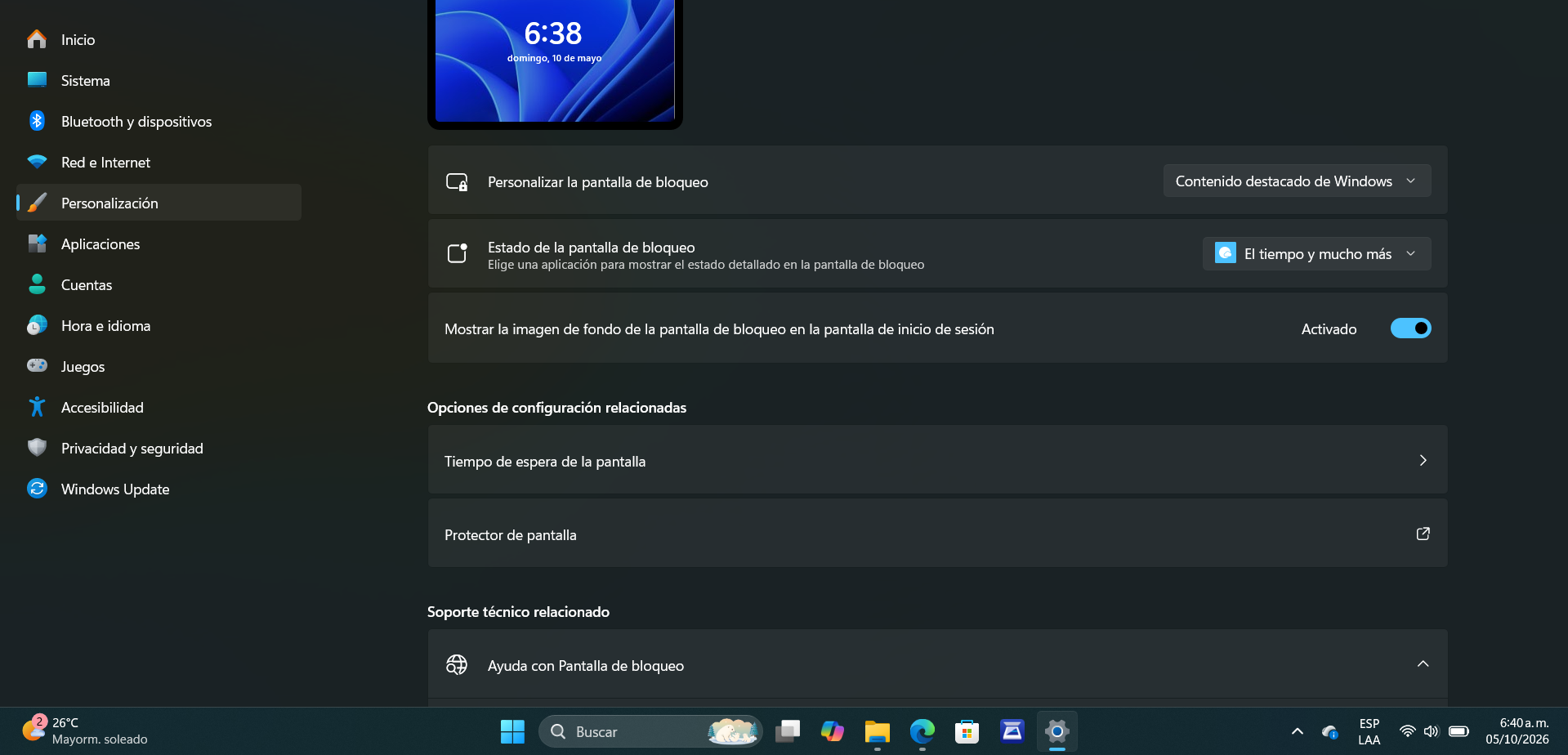1568x755 pixels.
Task: Open Privacidad y seguridad settings
Action: pyautogui.click(x=159, y=448)
